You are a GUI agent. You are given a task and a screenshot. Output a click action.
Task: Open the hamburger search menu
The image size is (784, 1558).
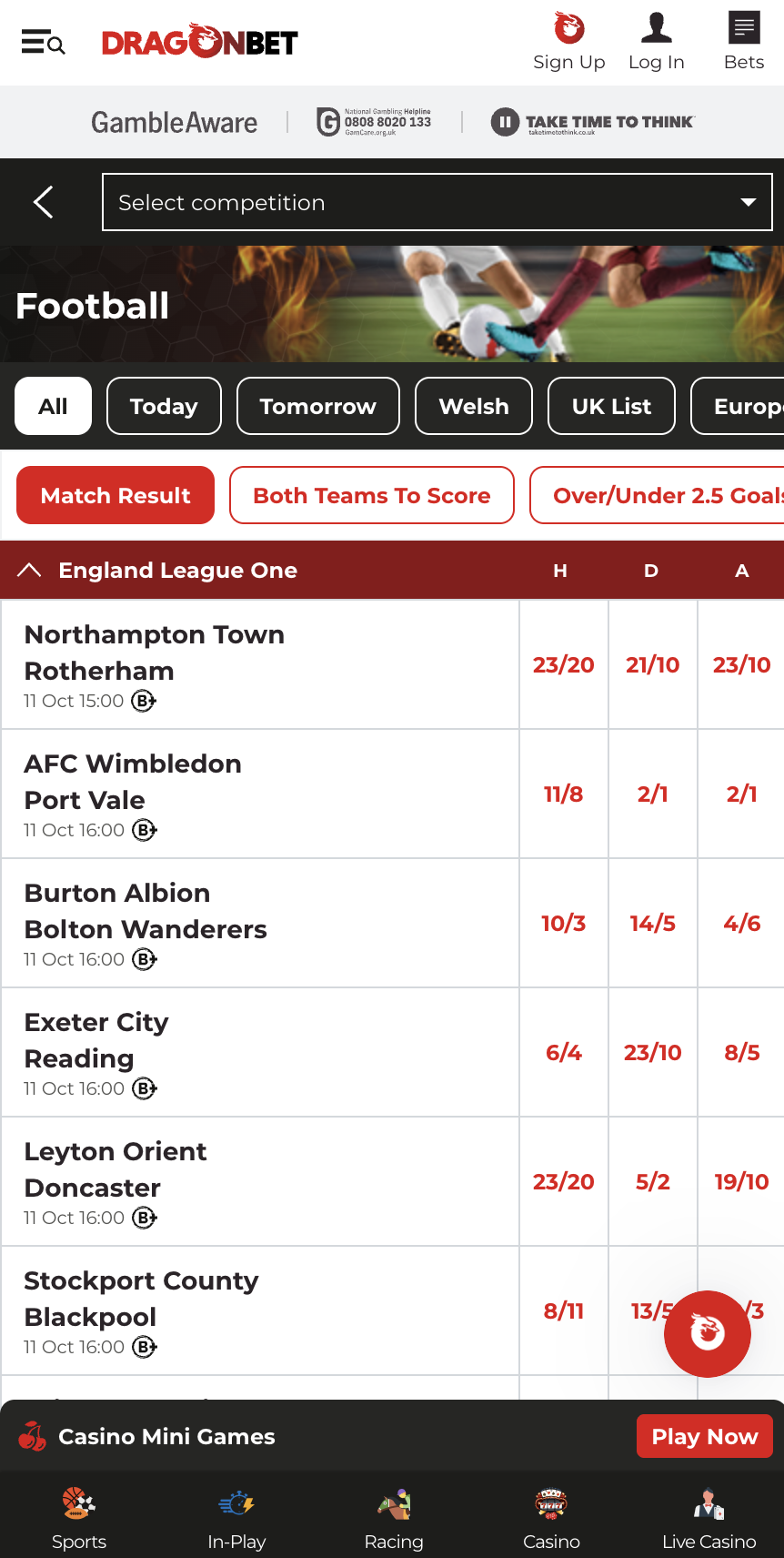(x=43, y=43)
